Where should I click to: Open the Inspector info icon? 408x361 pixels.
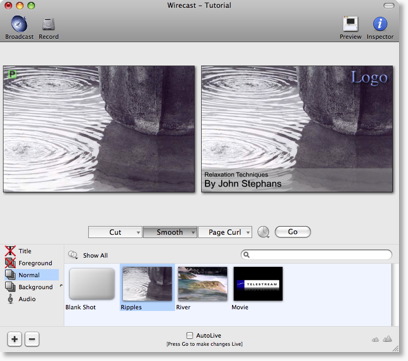point(380,24)
